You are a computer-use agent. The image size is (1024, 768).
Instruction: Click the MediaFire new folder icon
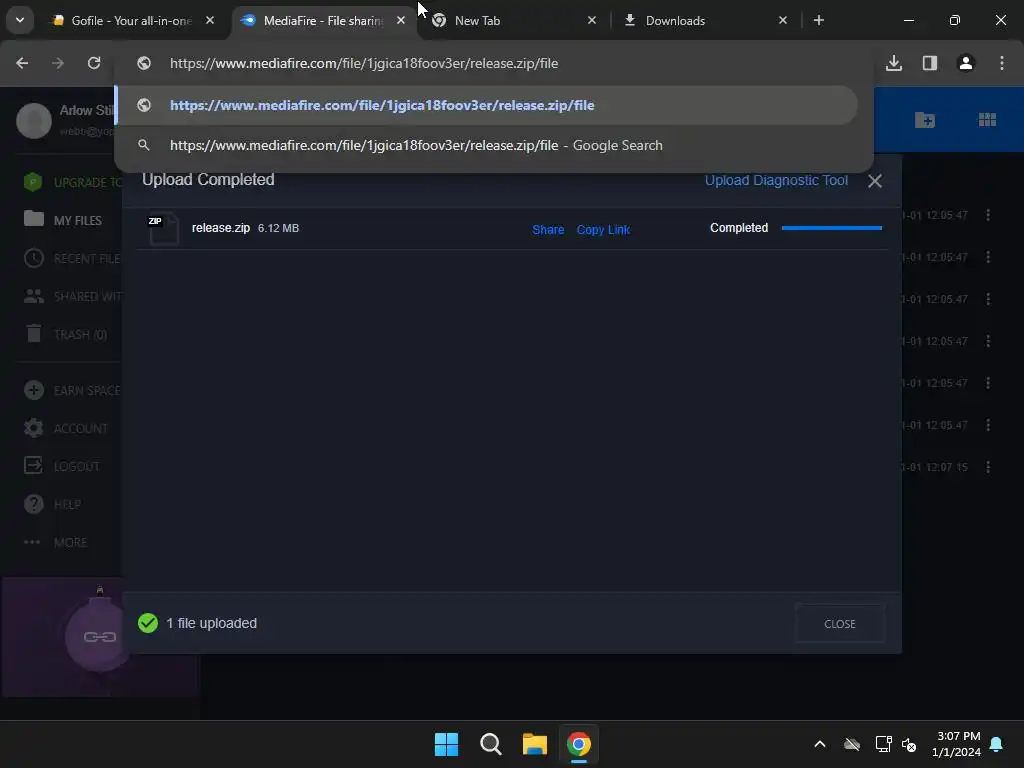coord(925,120)
